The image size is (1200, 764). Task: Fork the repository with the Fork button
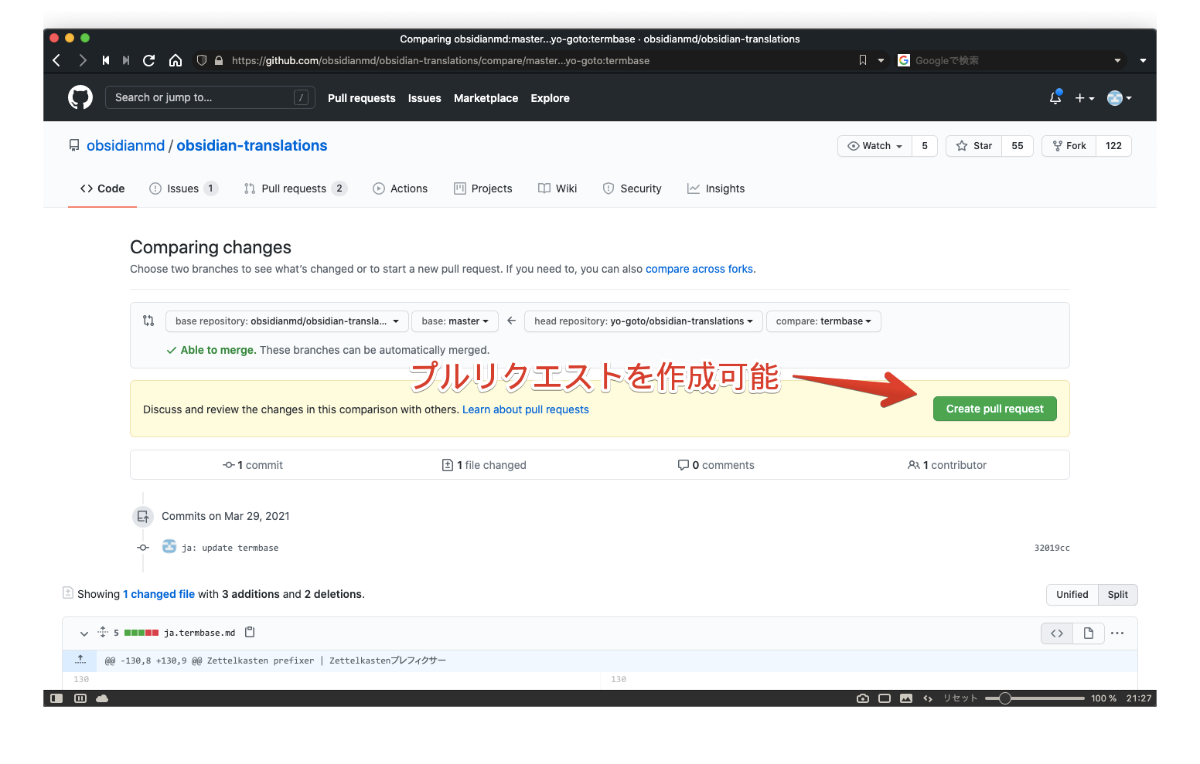(1068, 146)
